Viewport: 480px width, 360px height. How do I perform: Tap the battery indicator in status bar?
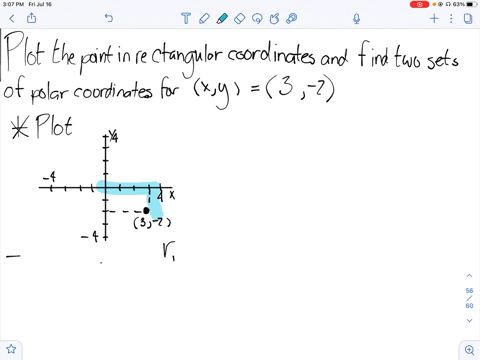click(x=472, y=4)
